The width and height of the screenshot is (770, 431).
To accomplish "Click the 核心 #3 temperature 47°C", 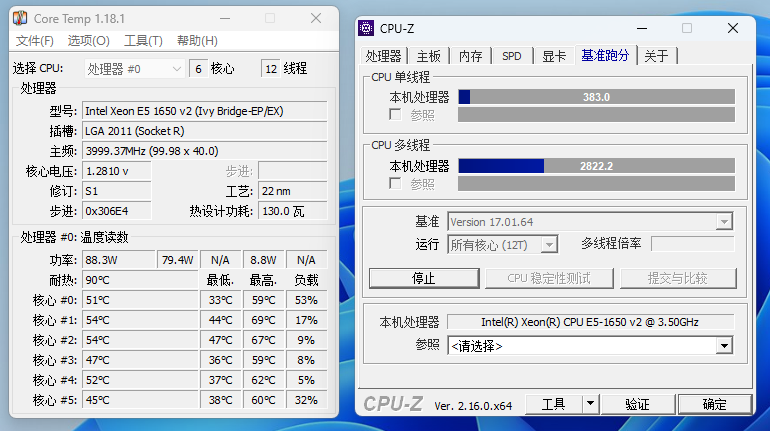I will click(140, 360).
